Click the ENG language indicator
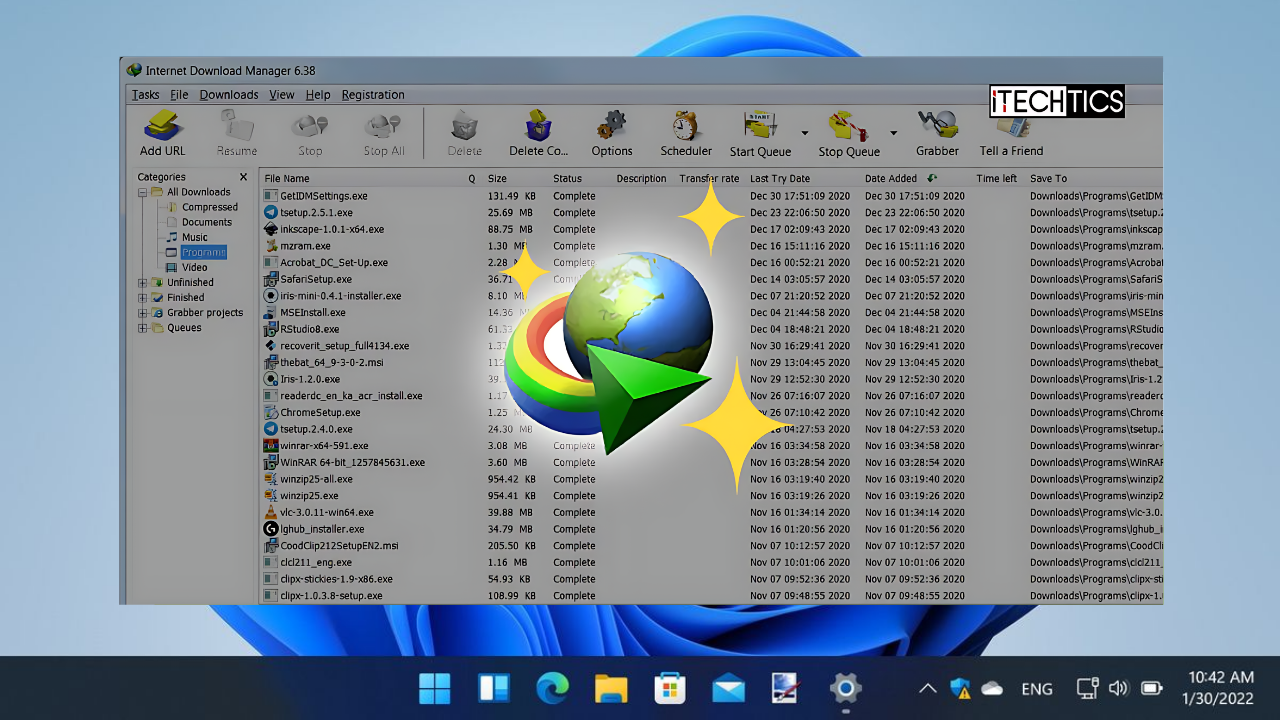 [x=1037, y=688]
